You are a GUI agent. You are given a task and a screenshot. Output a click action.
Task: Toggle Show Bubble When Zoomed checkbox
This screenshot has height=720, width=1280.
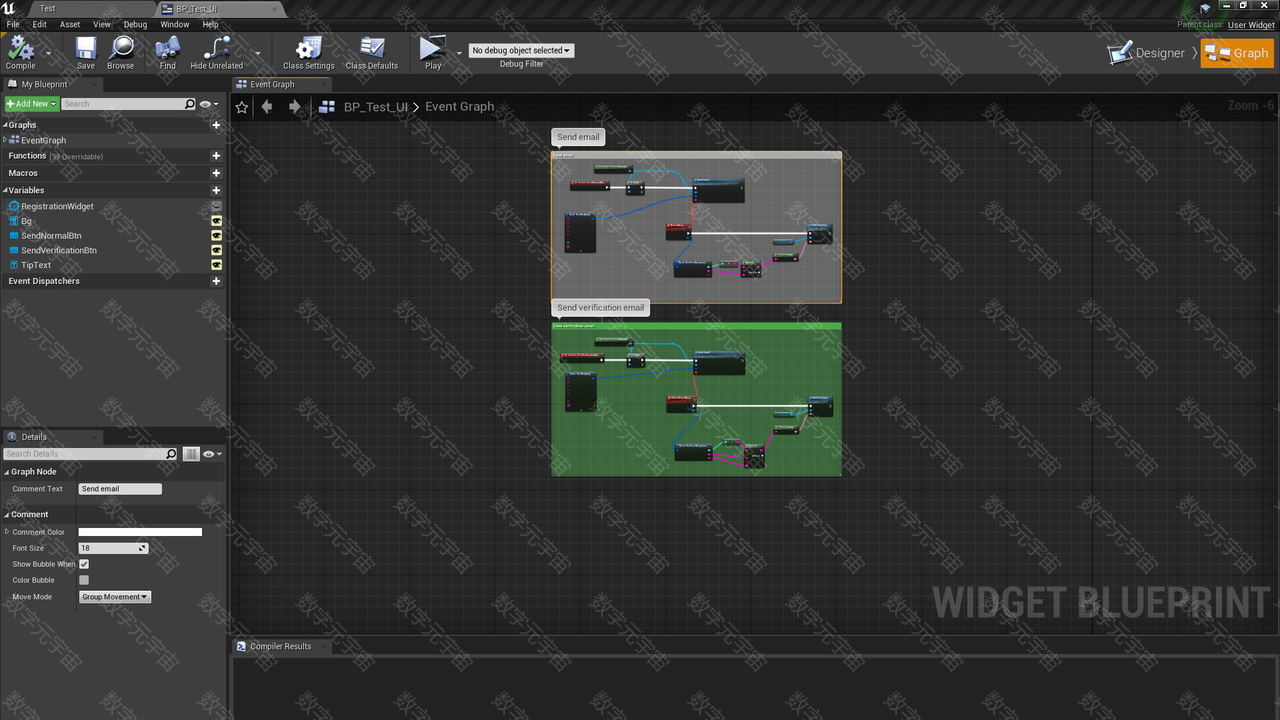coord(84,564)
